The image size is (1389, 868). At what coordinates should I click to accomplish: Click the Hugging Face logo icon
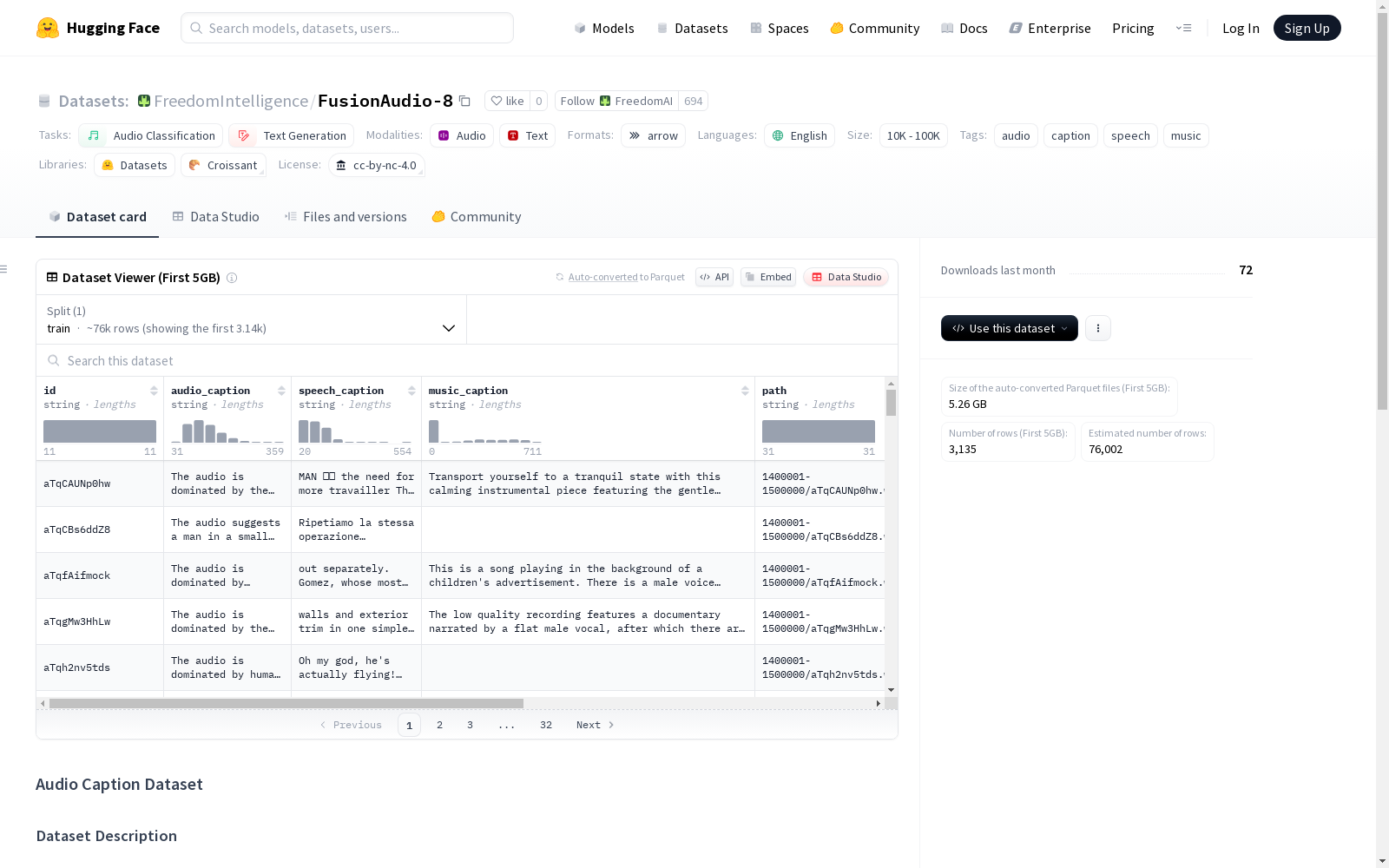tap(48, 28)
